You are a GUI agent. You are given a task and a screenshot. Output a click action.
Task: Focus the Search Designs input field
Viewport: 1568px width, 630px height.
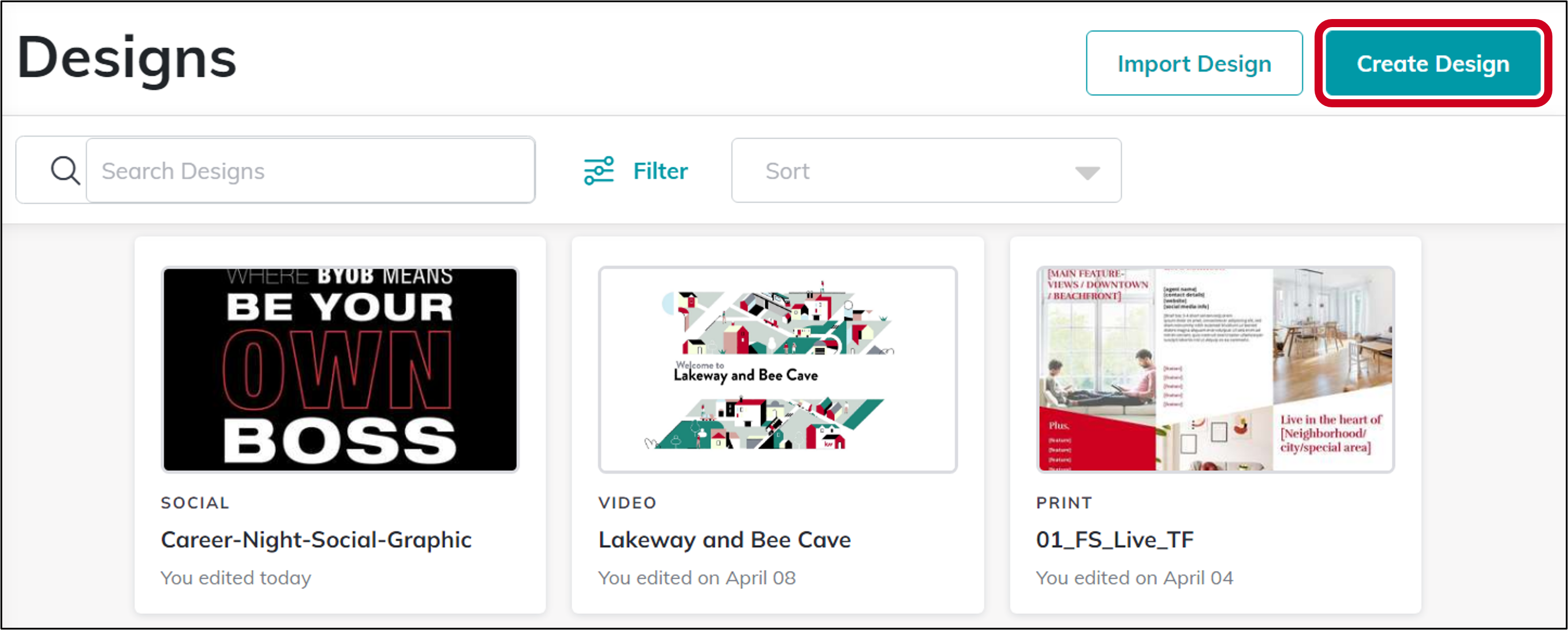point(311,171)
